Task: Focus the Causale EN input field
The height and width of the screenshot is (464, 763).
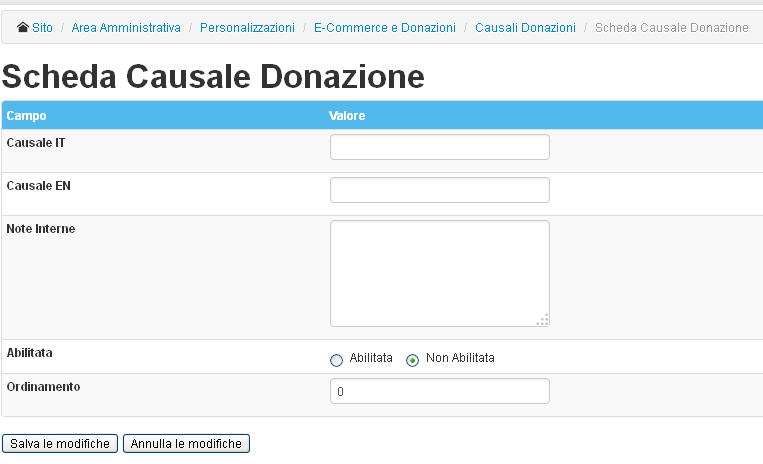Action: (x=440, y=190)
